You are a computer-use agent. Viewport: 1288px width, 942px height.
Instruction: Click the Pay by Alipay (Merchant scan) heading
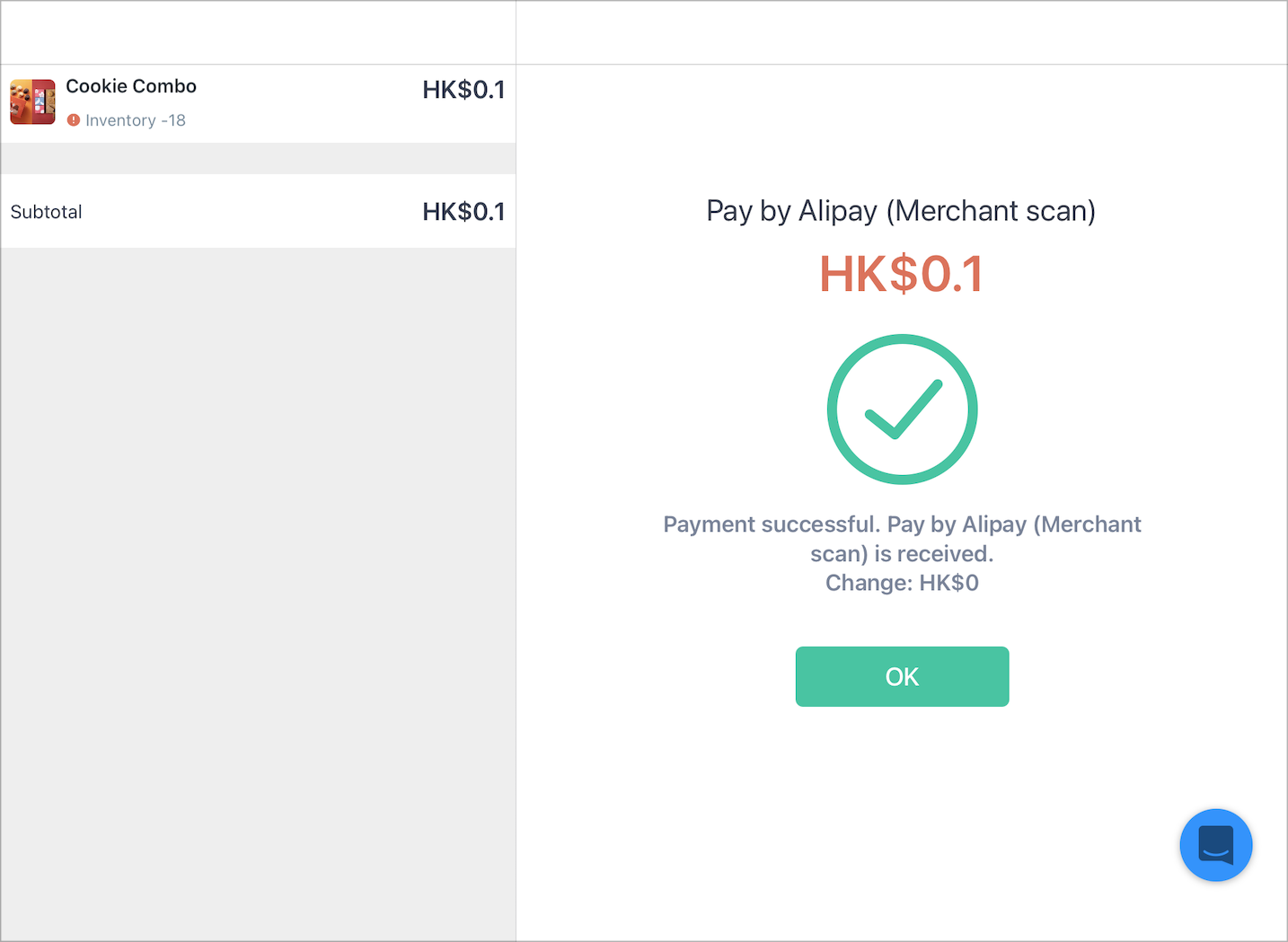pos(901,211)
